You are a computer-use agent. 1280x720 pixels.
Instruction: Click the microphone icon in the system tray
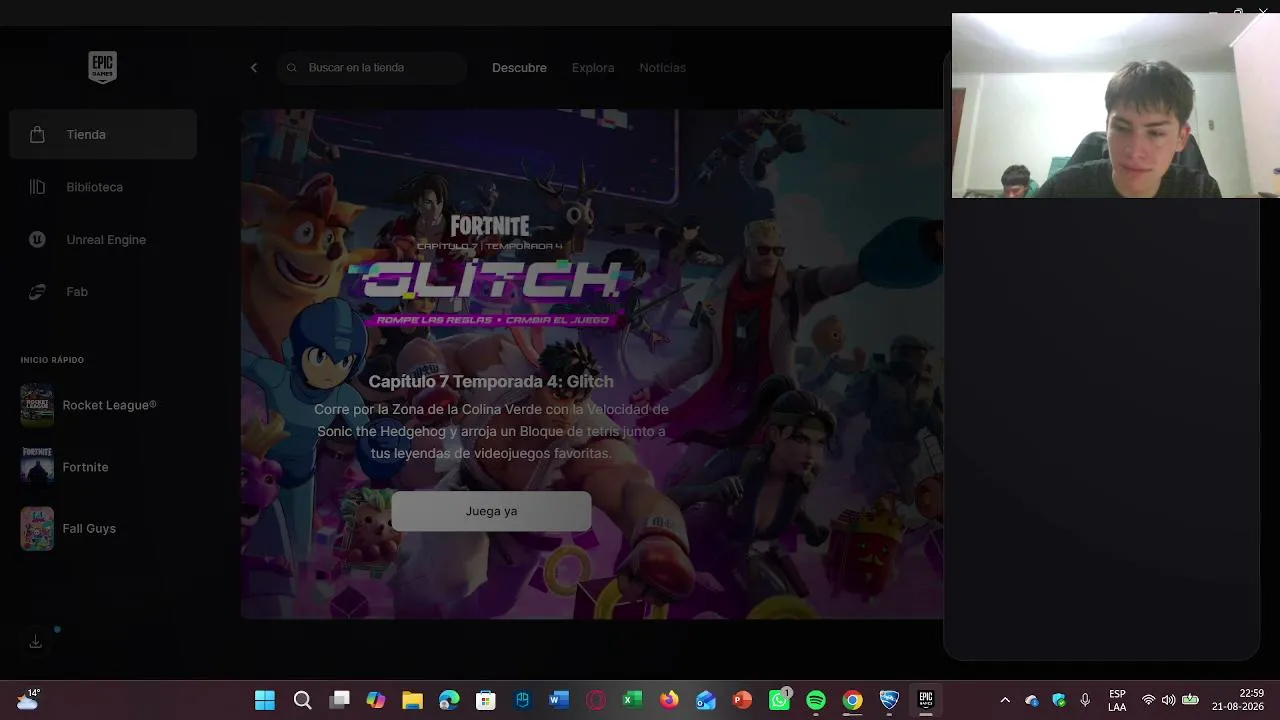[1085, 700]
